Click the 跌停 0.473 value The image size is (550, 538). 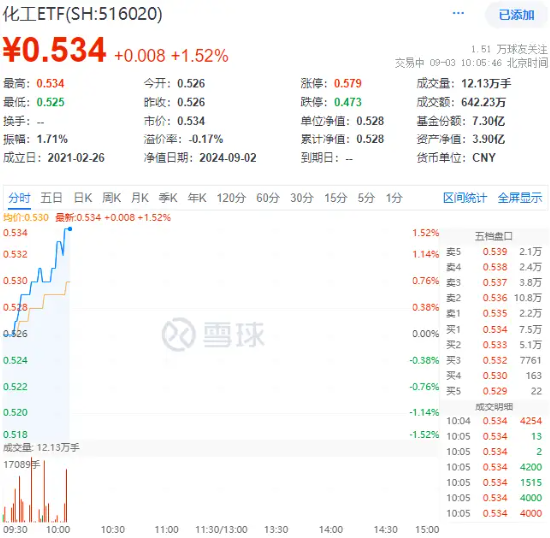(348, 102)
